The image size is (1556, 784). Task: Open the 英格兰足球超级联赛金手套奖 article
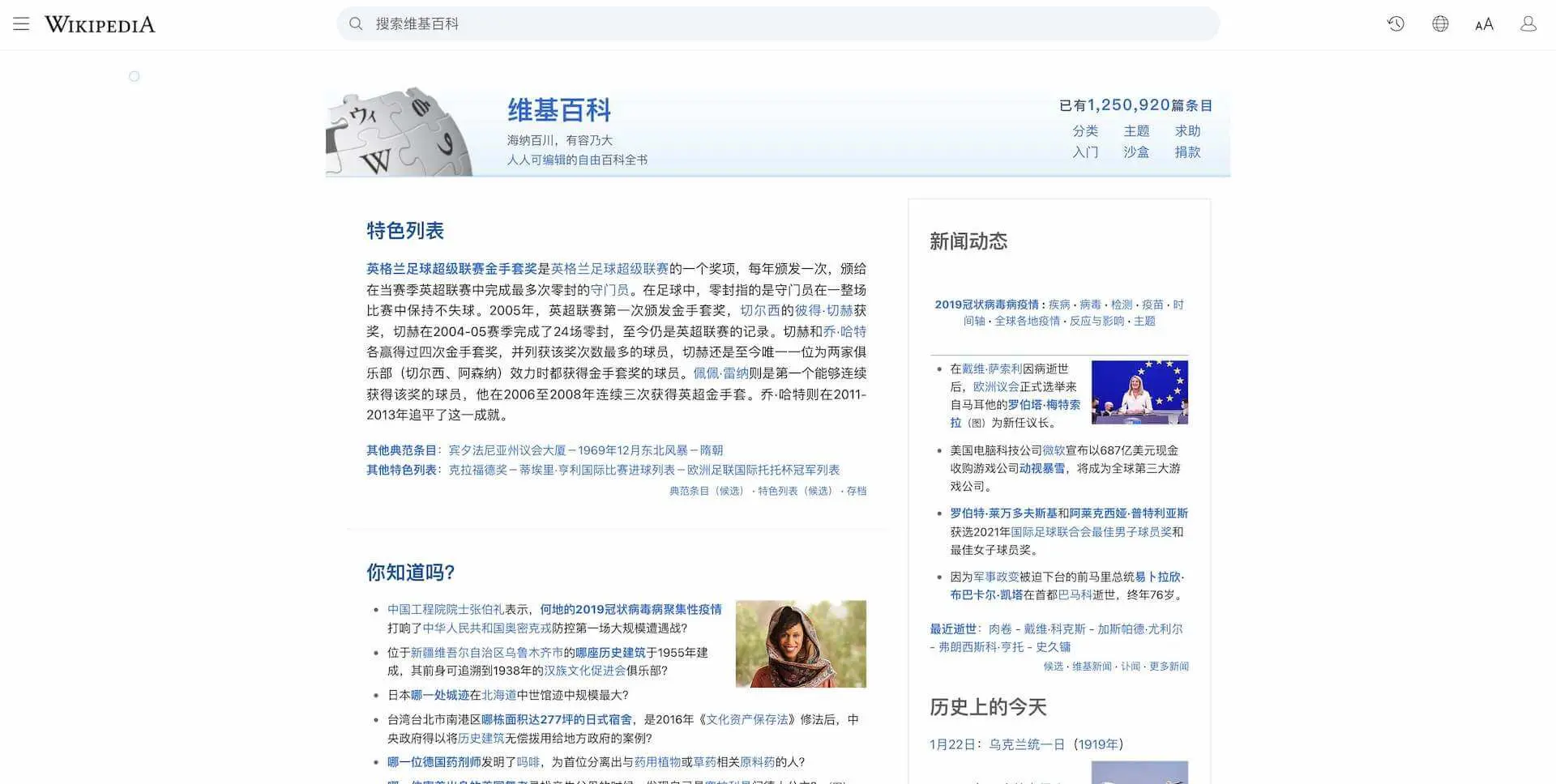451,269
